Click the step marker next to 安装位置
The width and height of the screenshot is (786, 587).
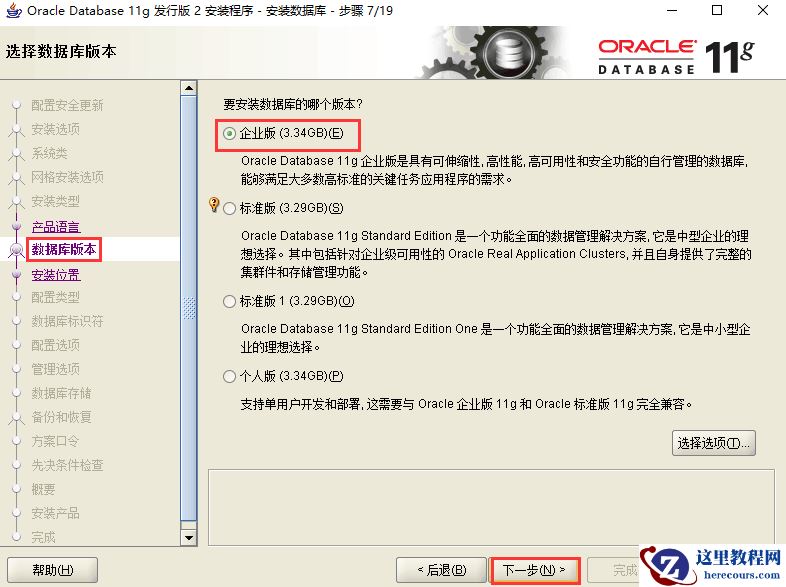point(17,274)
